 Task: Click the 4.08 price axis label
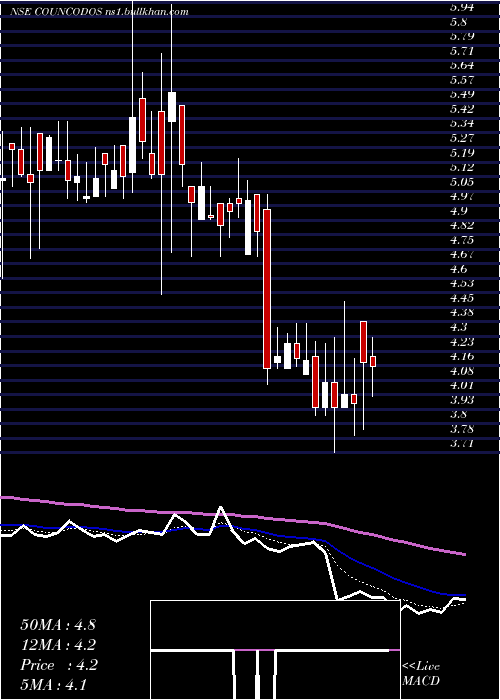462,371
